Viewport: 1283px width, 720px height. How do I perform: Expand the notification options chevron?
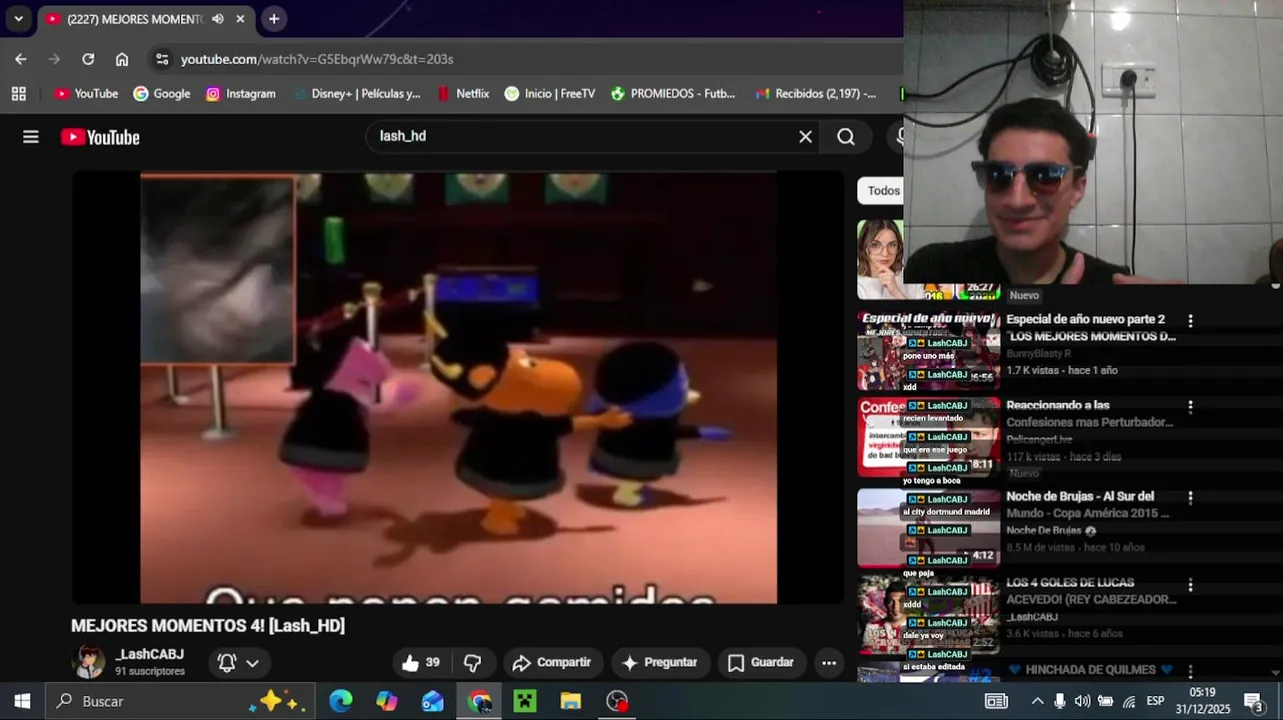point(252,663)
